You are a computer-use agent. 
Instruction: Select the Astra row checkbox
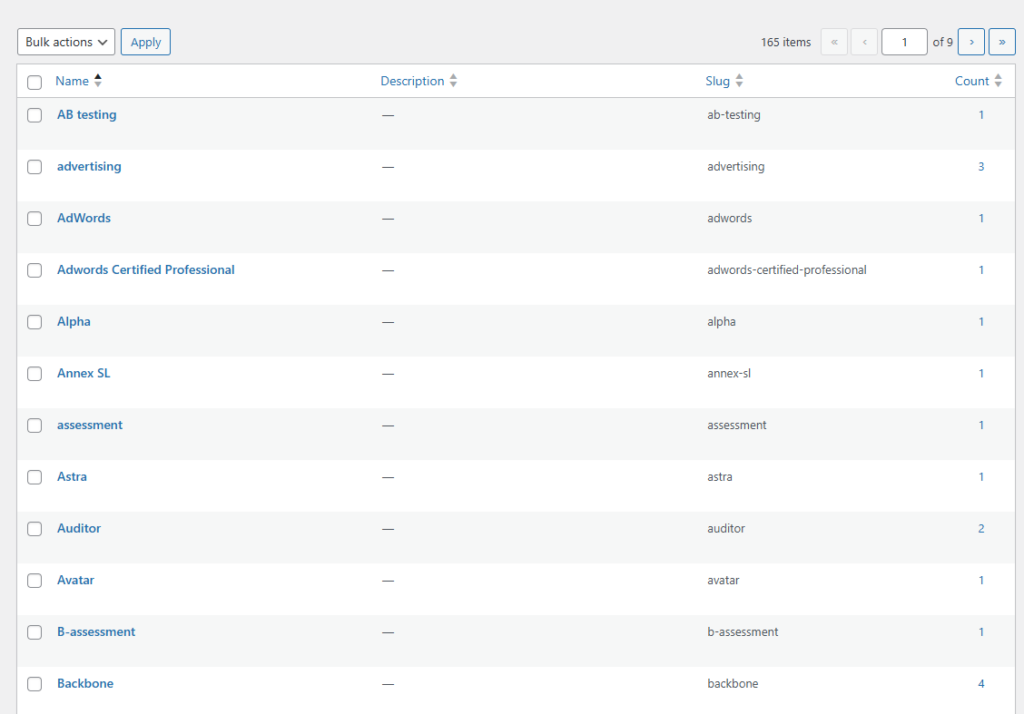click(34, 476)
